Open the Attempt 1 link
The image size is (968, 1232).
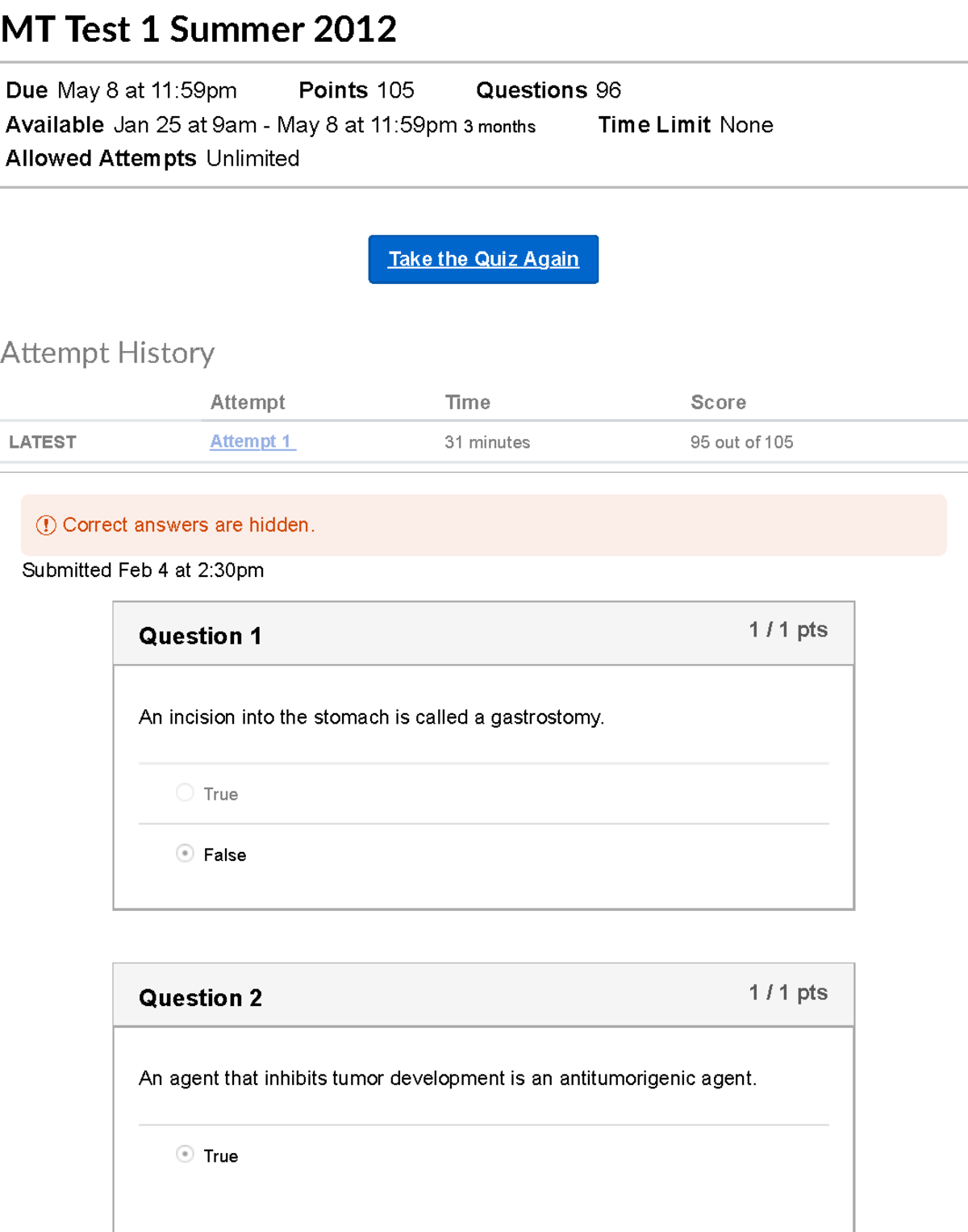pos(252,441)
